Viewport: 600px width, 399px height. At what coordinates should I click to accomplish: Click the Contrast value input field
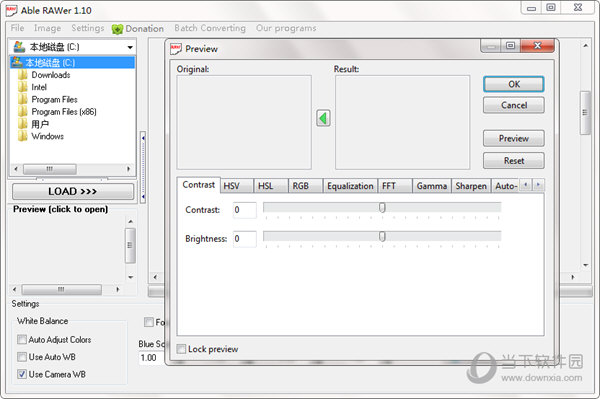pyautogui.click(x=245, y=210)
